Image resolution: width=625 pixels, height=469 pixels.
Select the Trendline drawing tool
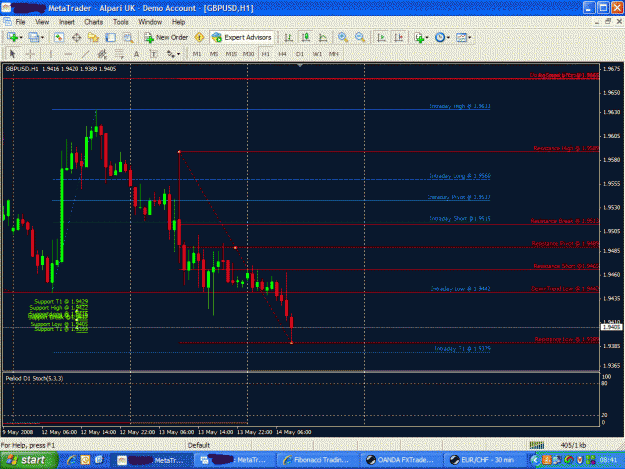(x=85, y=54)
